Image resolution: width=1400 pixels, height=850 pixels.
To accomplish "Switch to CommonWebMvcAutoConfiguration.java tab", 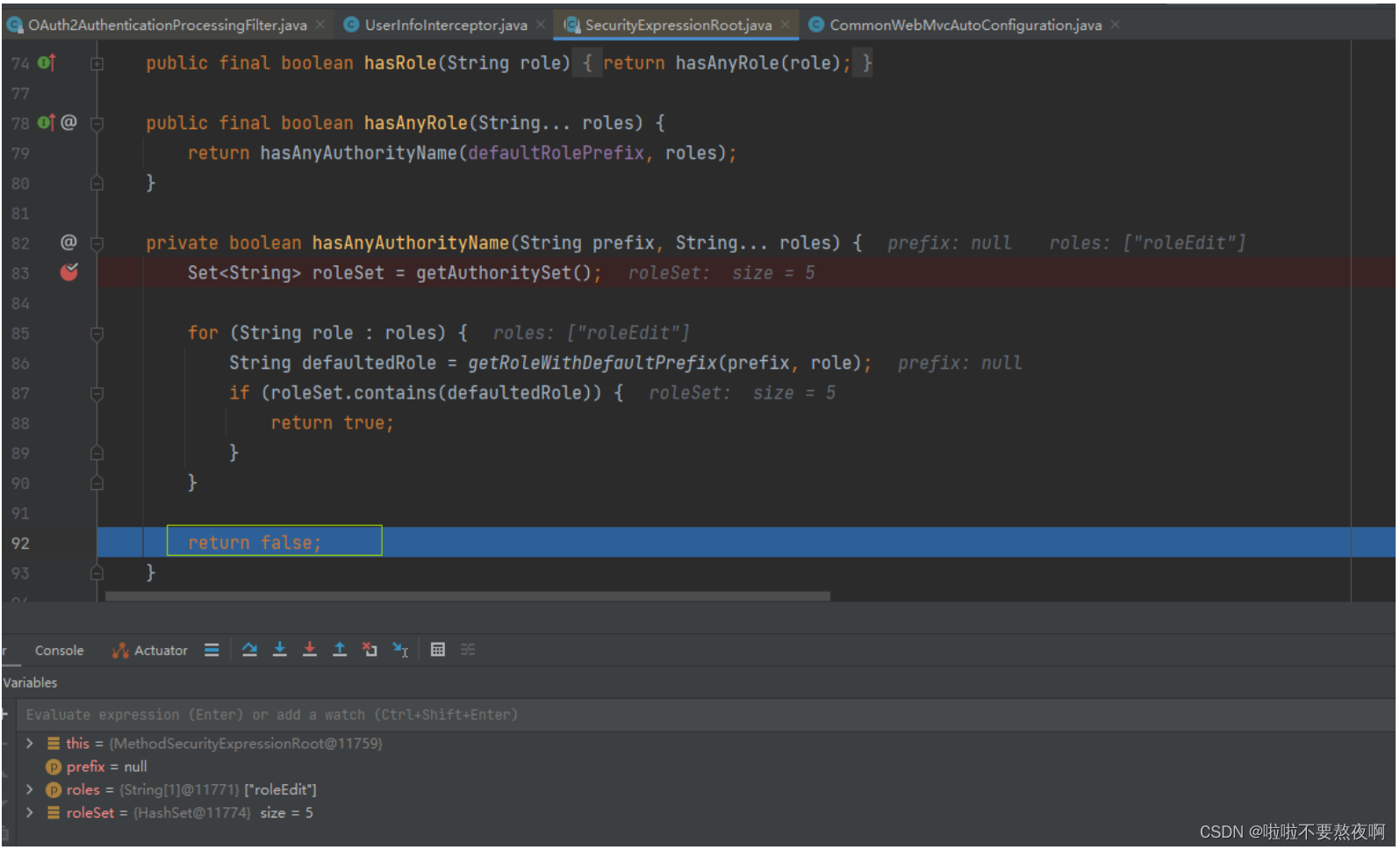I will pyautogui.click(x=966, y=25).
